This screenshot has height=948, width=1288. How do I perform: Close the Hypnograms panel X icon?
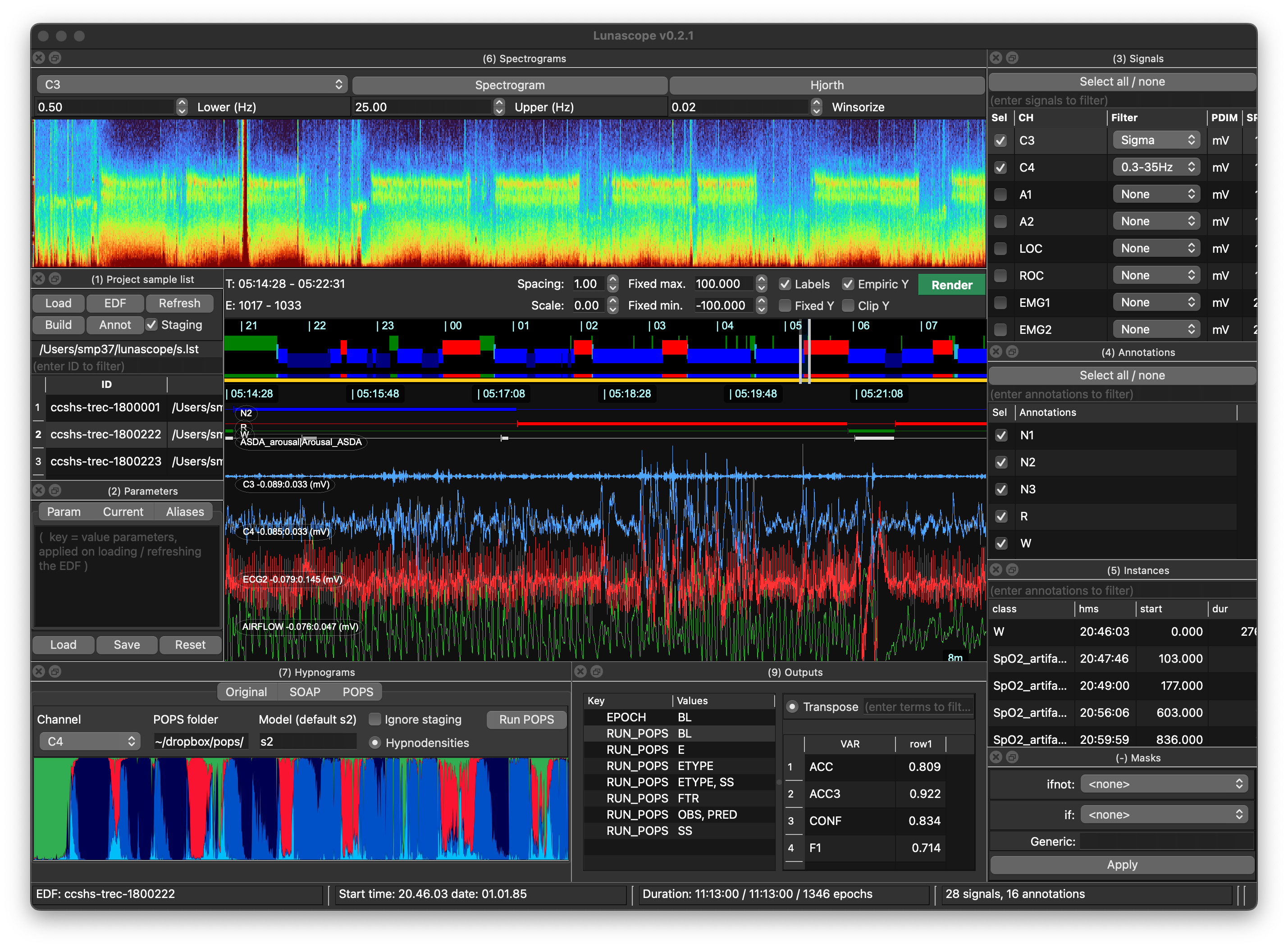(x=38, y=671)
